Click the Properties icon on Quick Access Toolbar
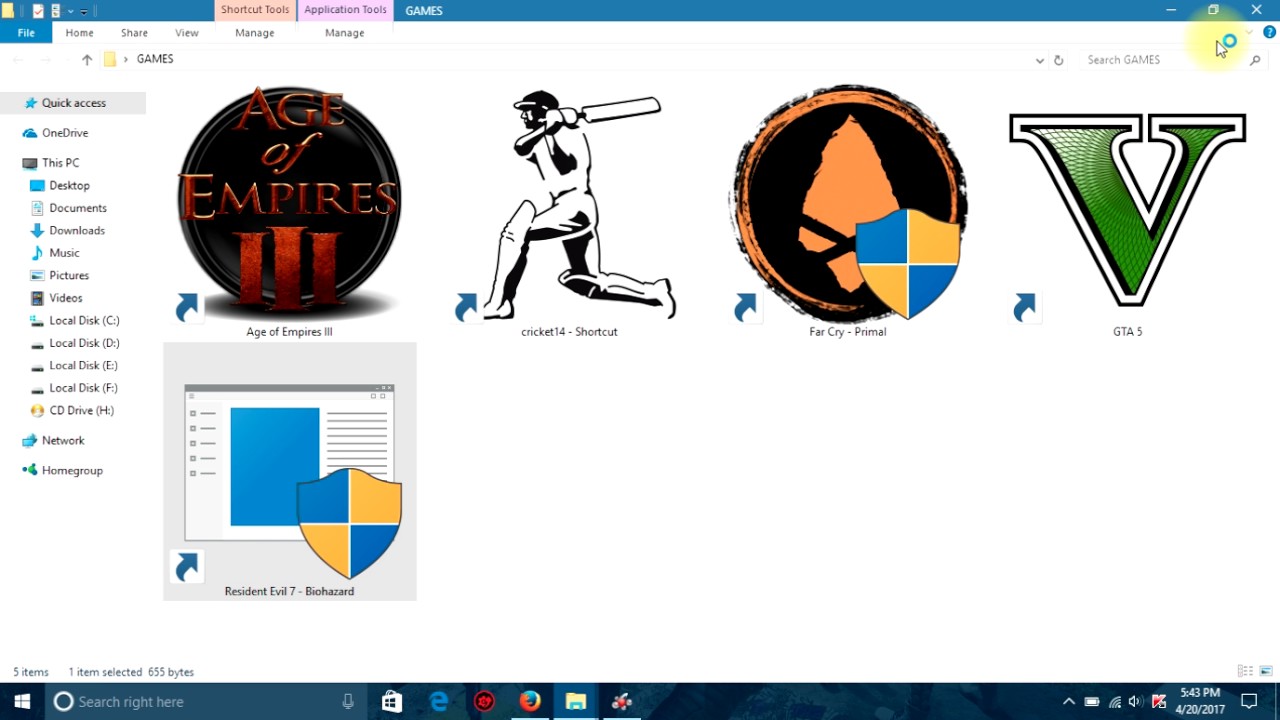 pyautogui.click(x=38, y=10)
